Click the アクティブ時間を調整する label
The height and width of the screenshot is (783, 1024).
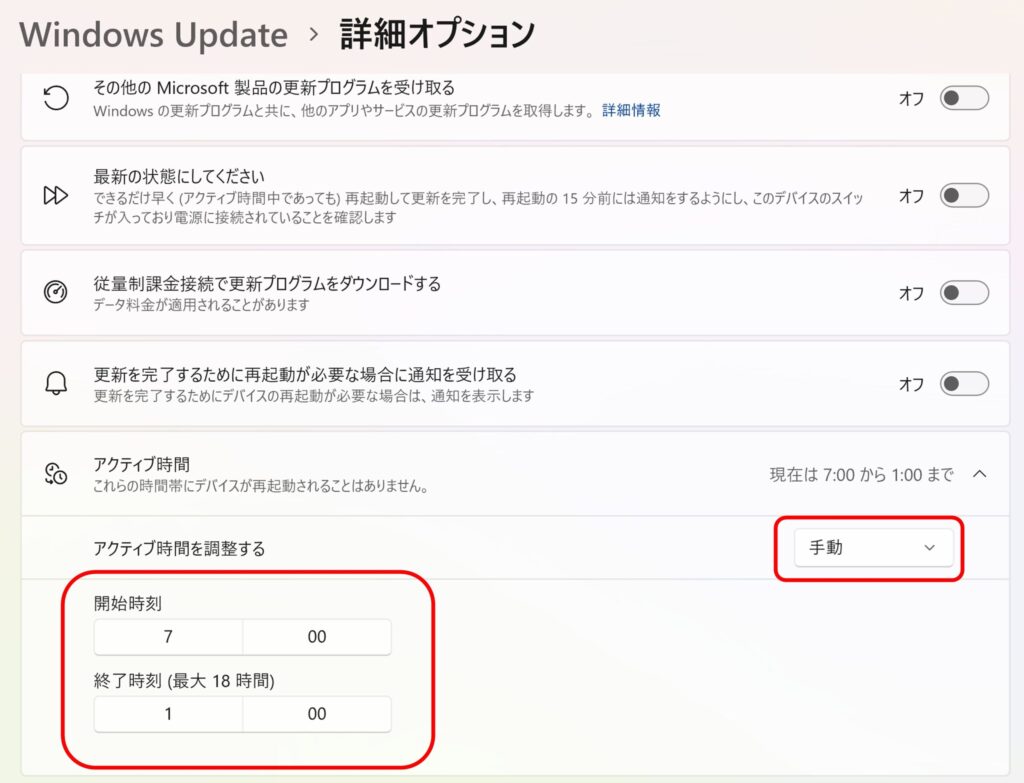(179, 549)
